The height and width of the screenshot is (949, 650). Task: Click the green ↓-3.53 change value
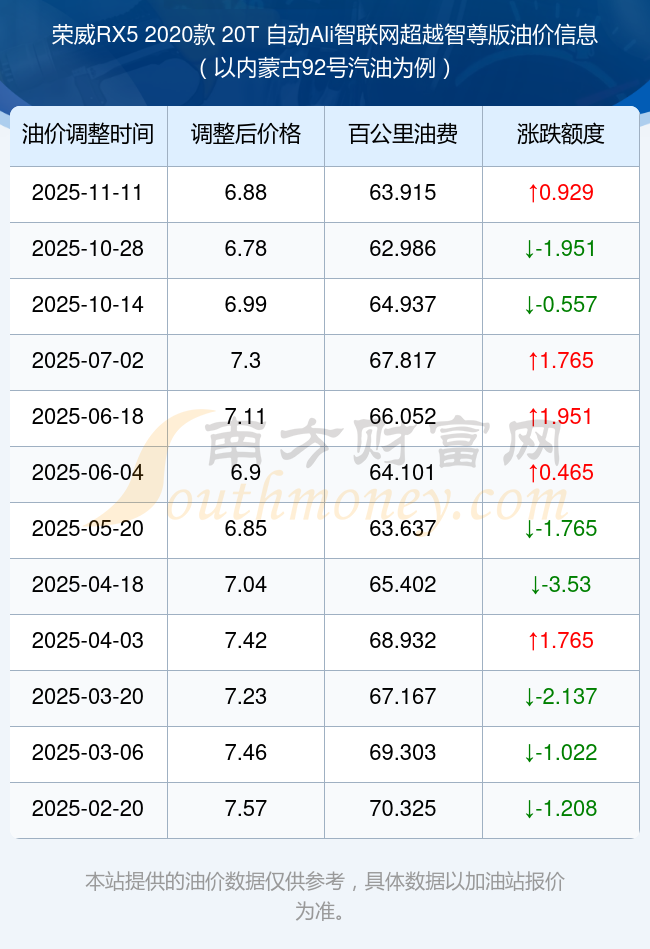[561, 584]
